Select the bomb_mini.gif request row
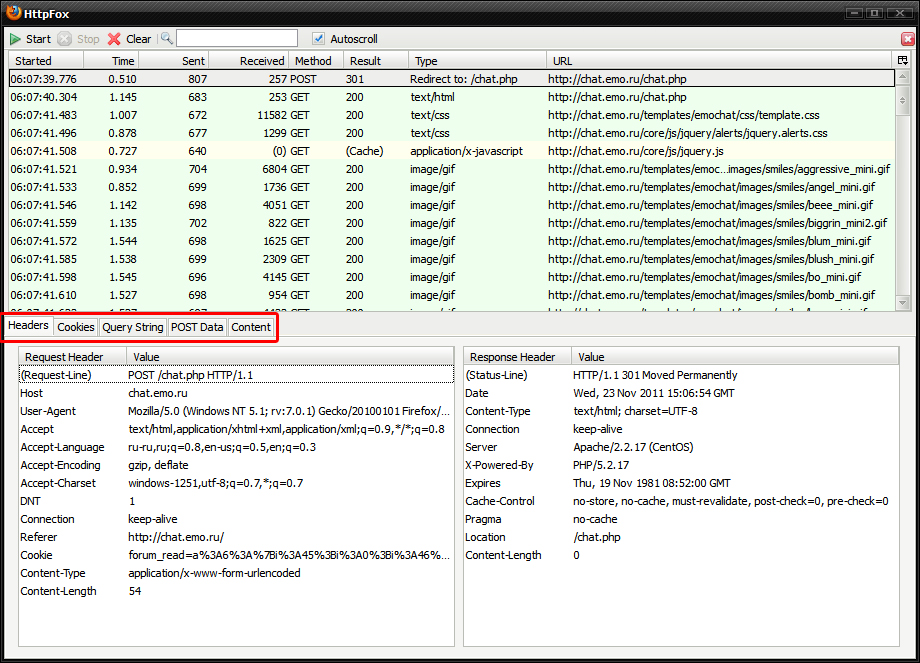This screenshot has height=663, width=920. click(x=452, y=295)
